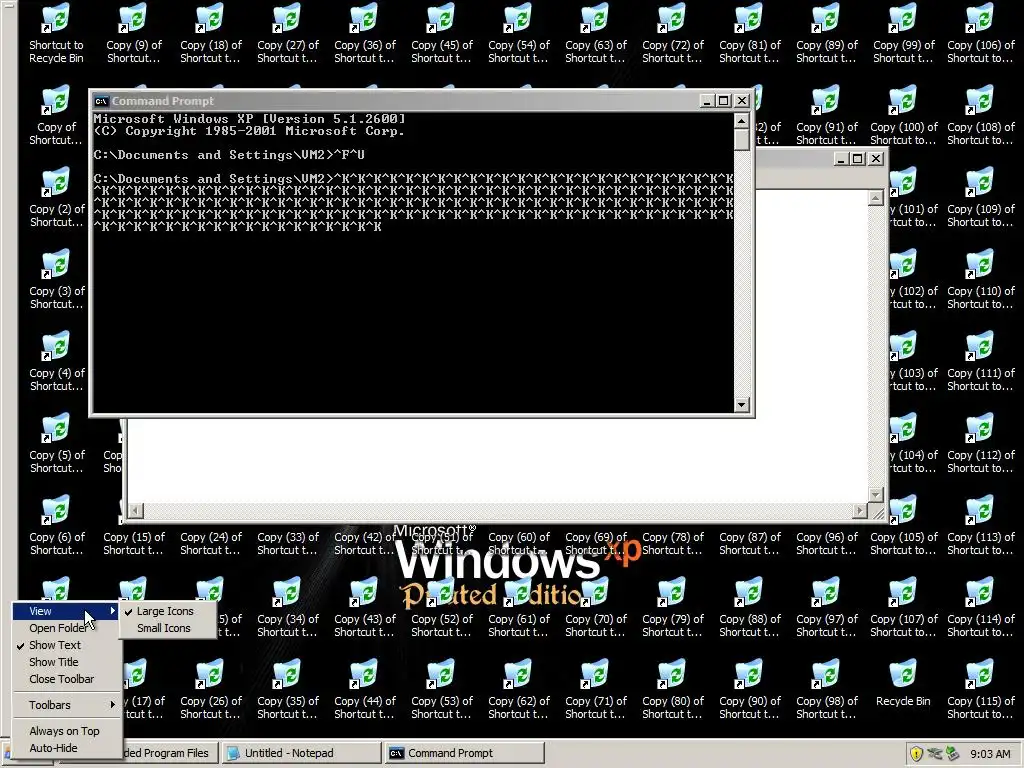Select Copy (6) of Shortcut desktop icon

click(x=56, y=525)
